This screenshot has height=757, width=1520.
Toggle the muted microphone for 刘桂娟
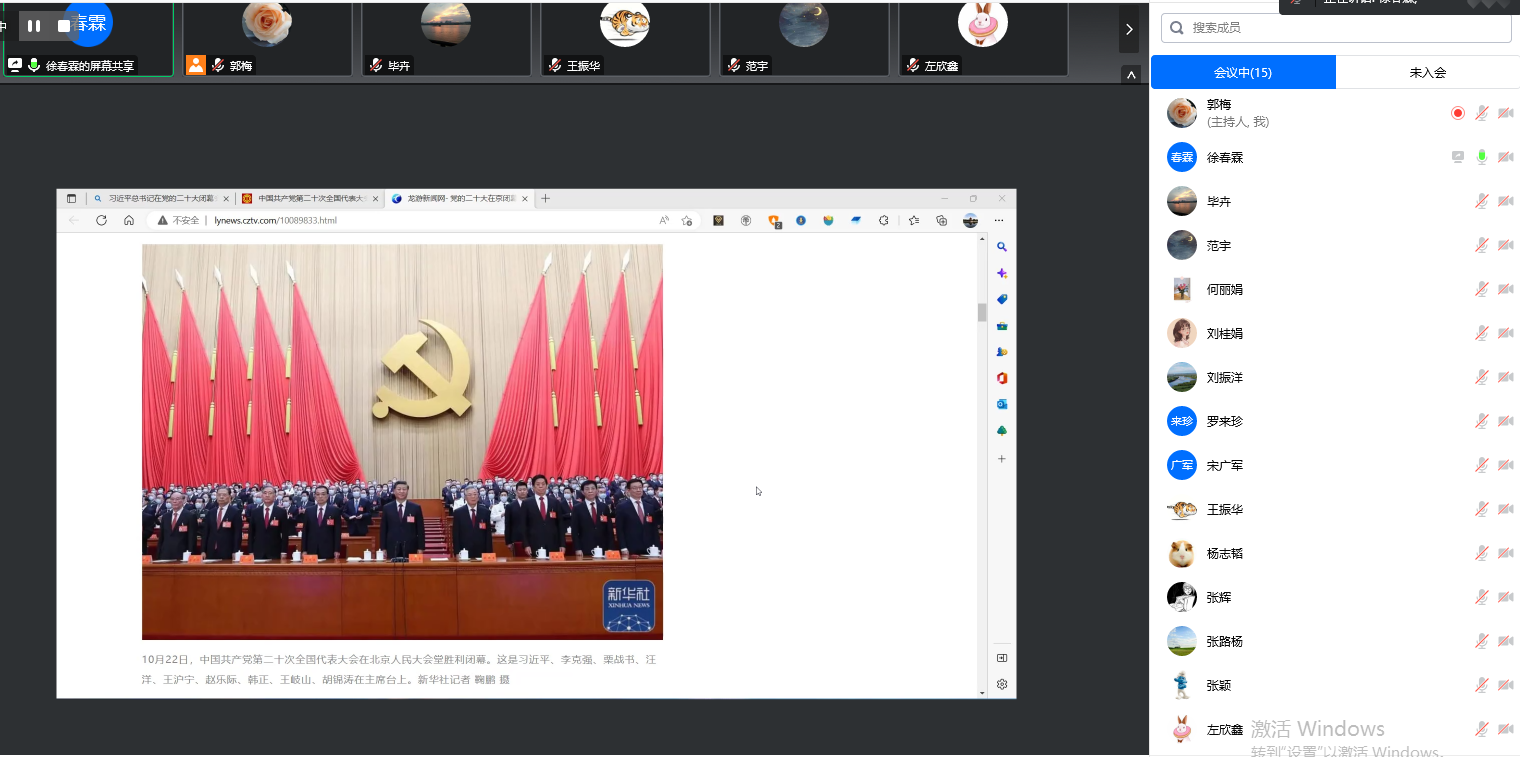(x=1482, y=333)
